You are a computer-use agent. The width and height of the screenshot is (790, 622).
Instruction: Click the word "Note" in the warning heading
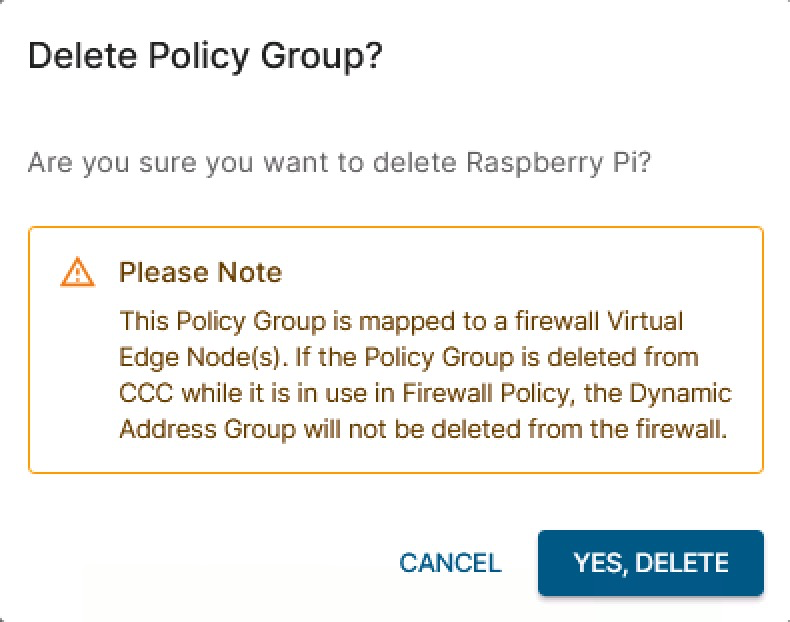tap(254, 272)
